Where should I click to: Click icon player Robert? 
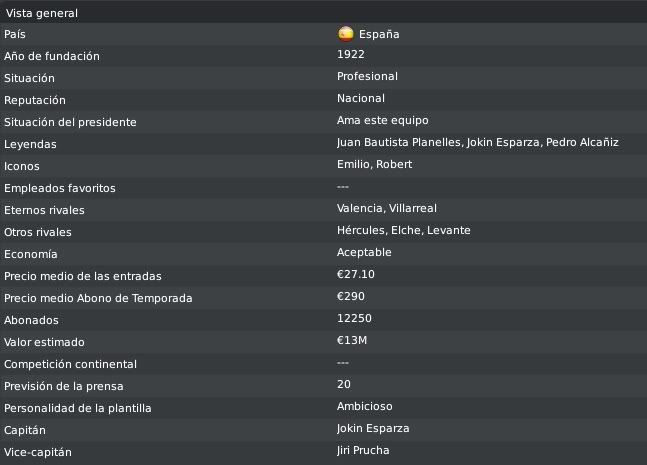click(394, 164)
